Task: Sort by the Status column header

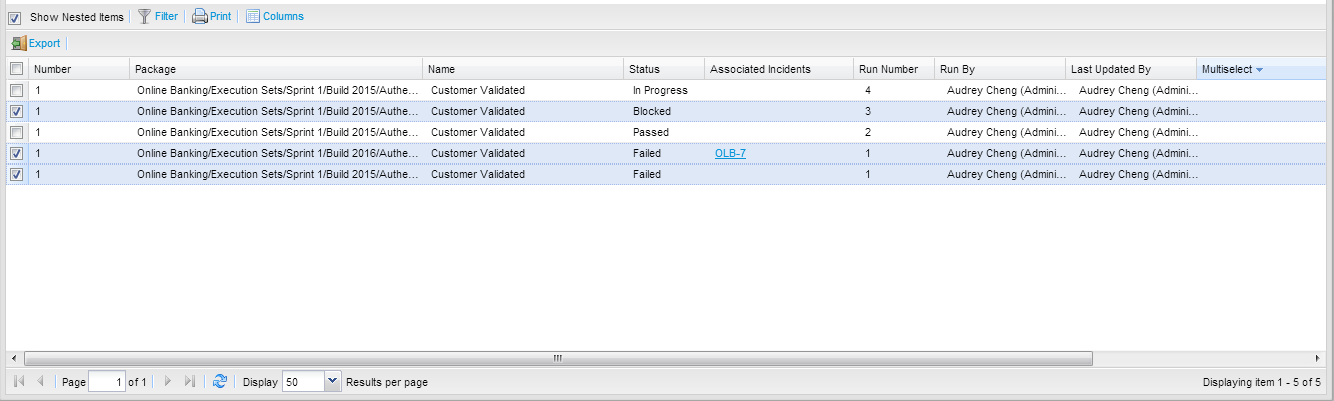Action: click(x=651, y=69)
